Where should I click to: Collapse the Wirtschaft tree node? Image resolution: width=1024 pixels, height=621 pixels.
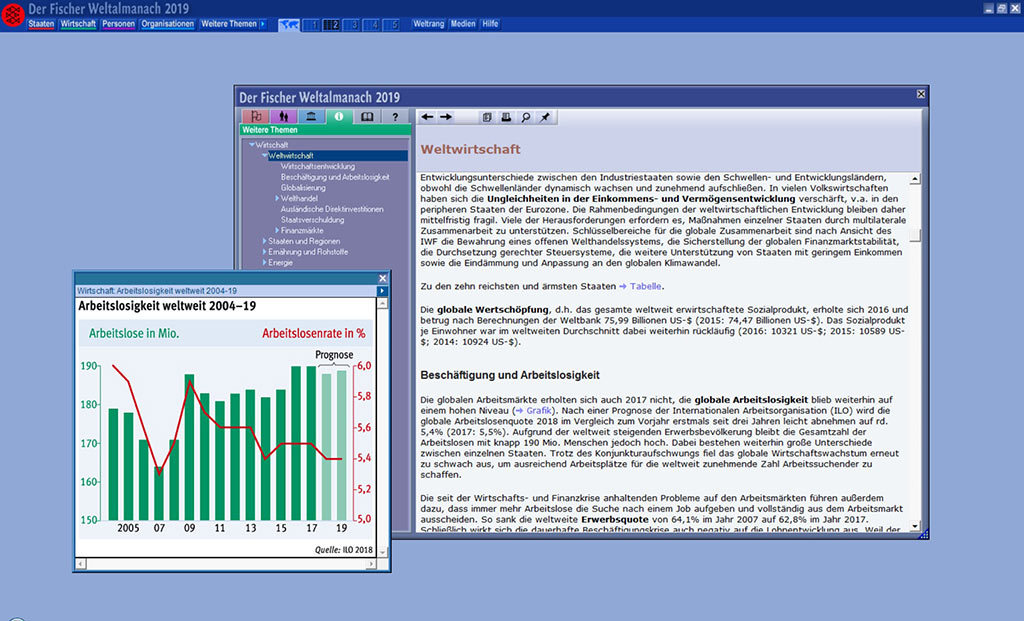(x=251, y=145)
